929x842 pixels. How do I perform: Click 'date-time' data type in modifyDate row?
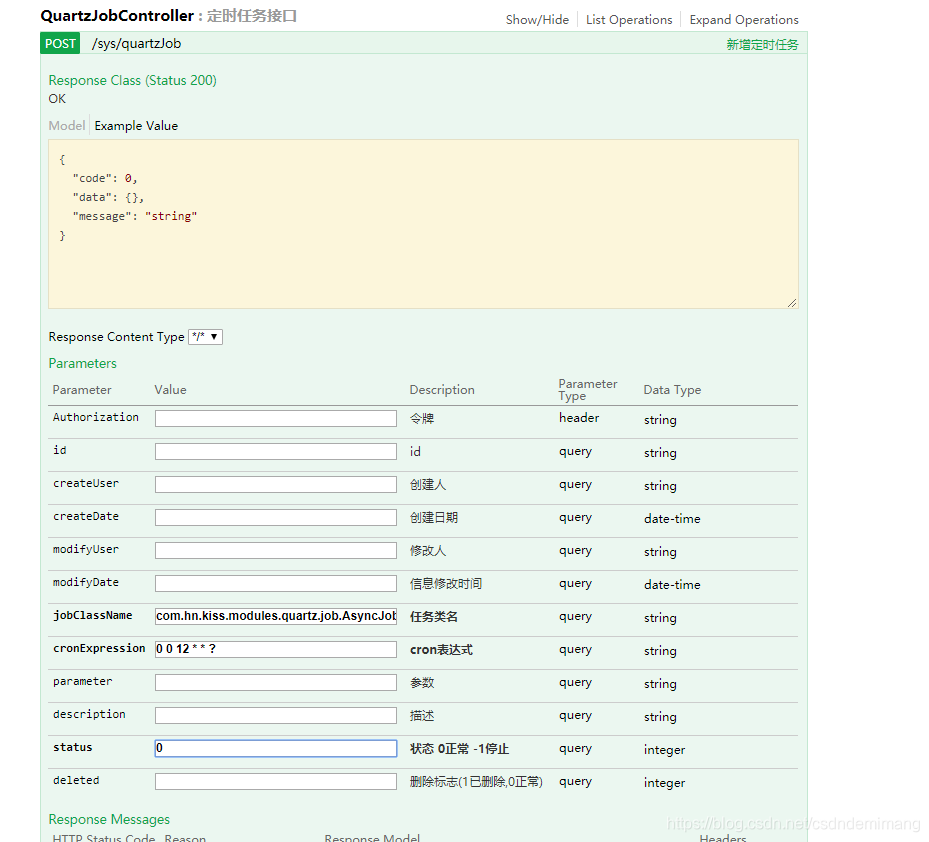672,585
